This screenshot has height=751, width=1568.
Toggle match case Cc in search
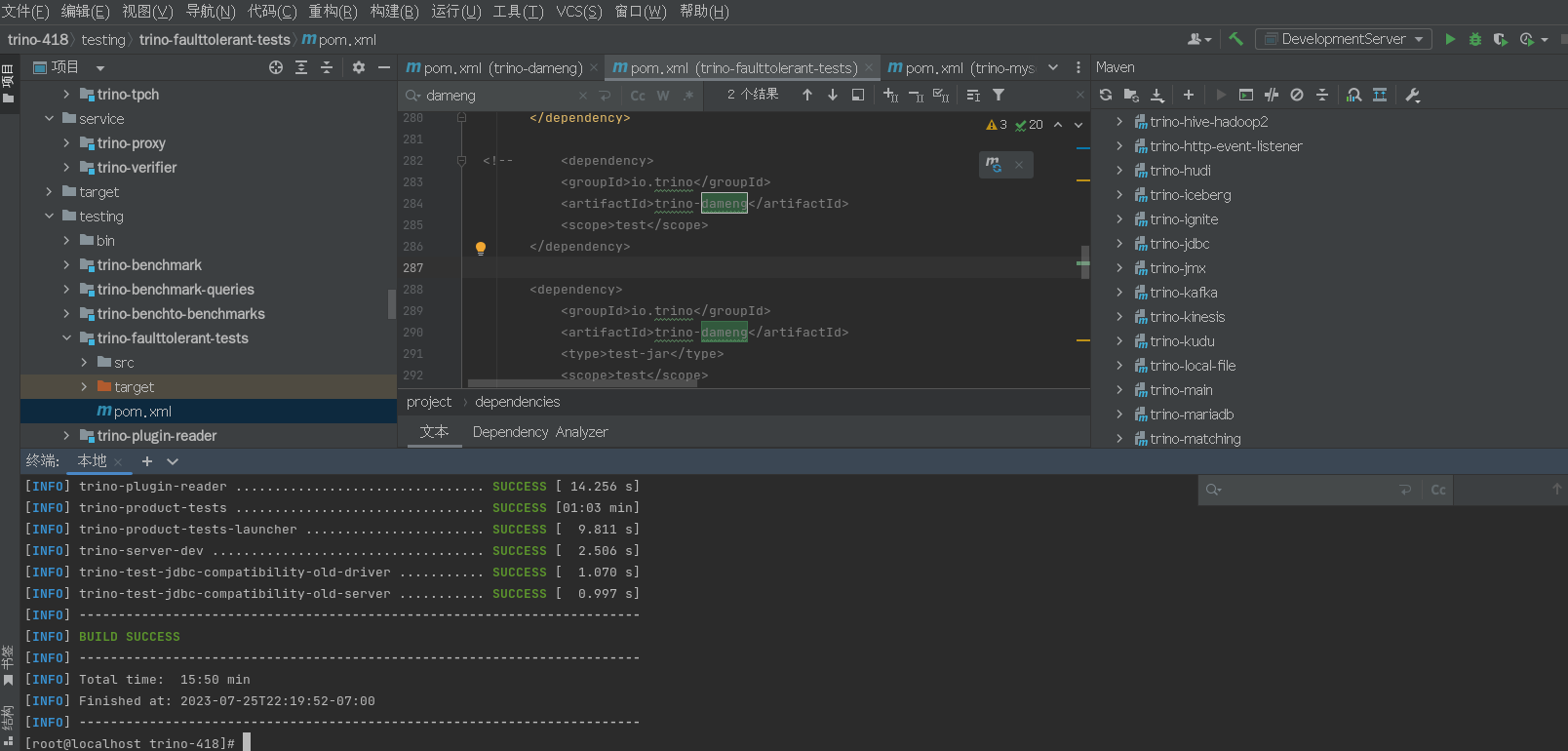click(638, 96)
